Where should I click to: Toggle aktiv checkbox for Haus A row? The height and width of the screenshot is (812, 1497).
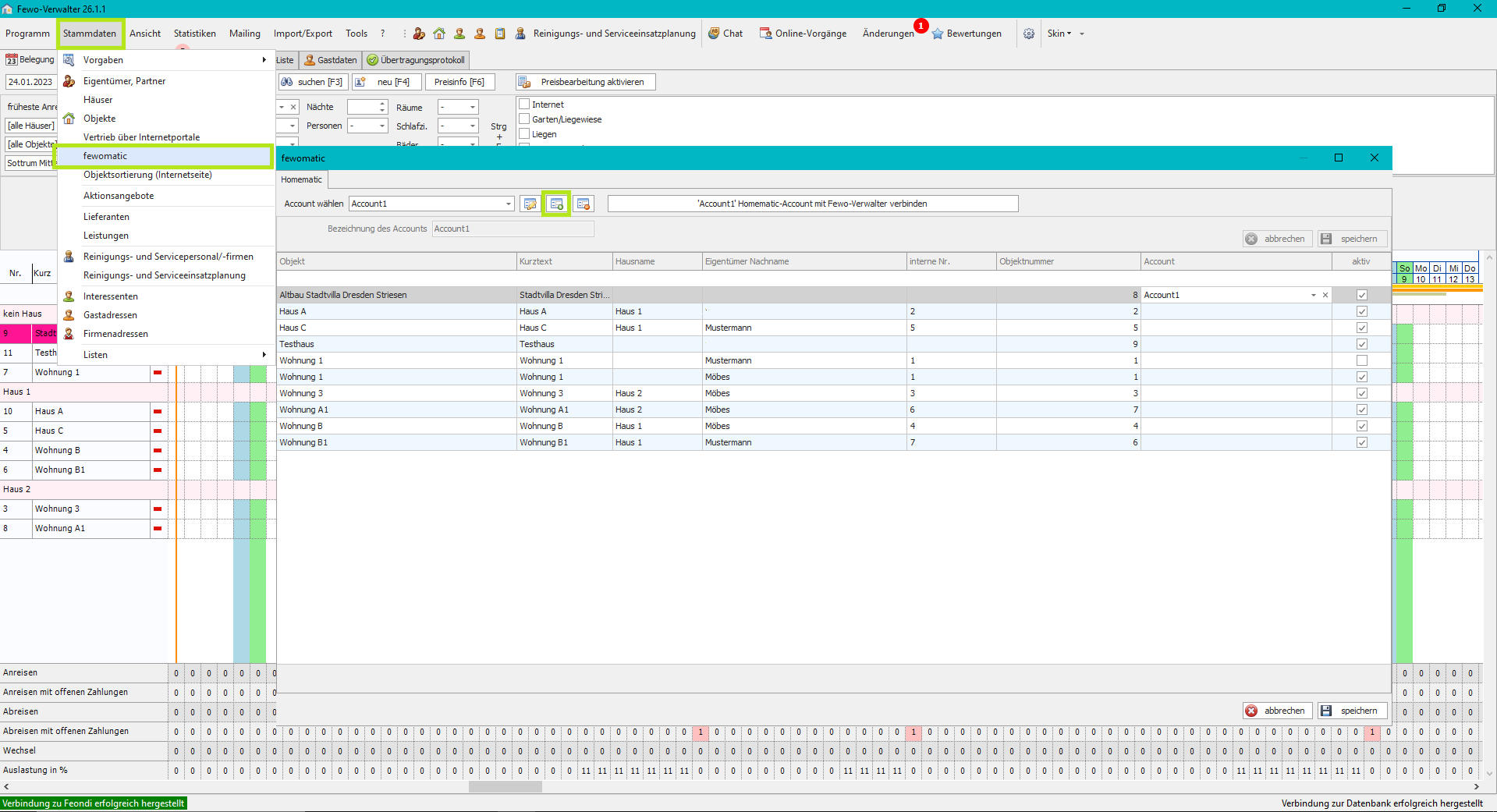coord(1362,311)
